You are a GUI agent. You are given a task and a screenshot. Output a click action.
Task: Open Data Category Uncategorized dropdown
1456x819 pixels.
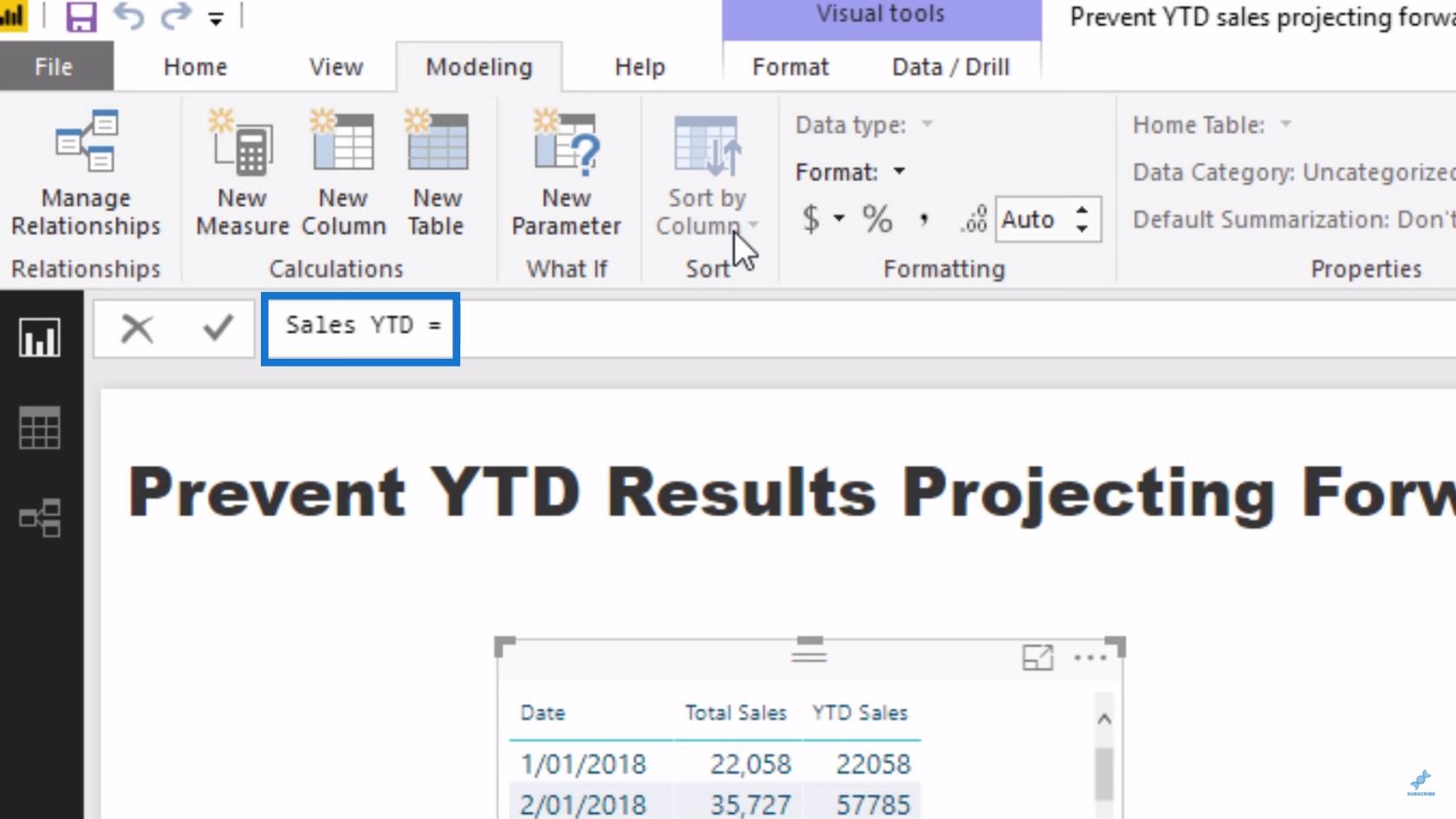pyautogui.click(x=1293, y=172)
